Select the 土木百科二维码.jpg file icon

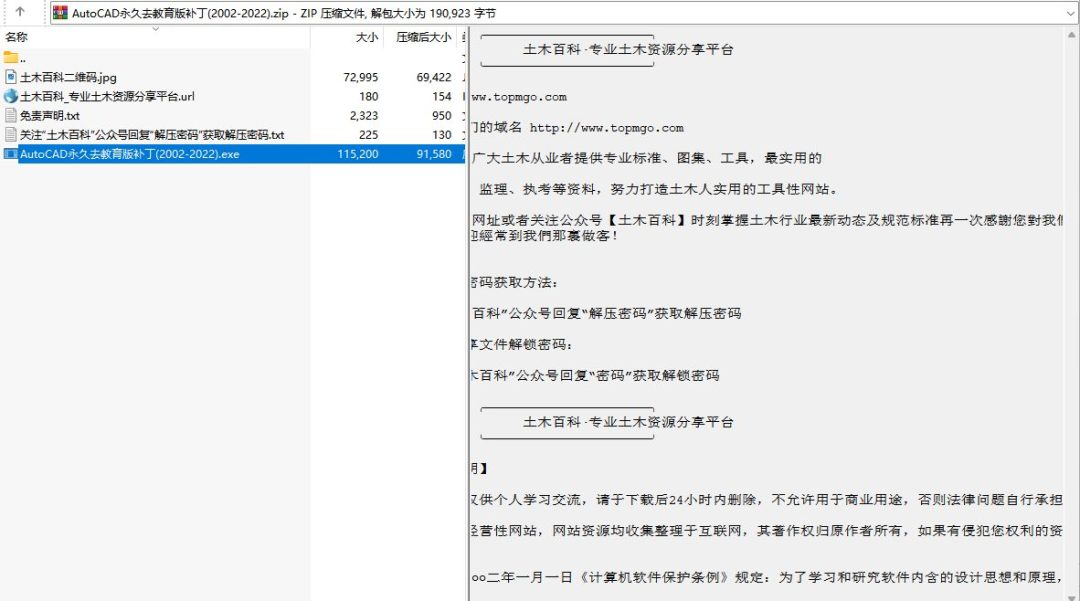11,77
